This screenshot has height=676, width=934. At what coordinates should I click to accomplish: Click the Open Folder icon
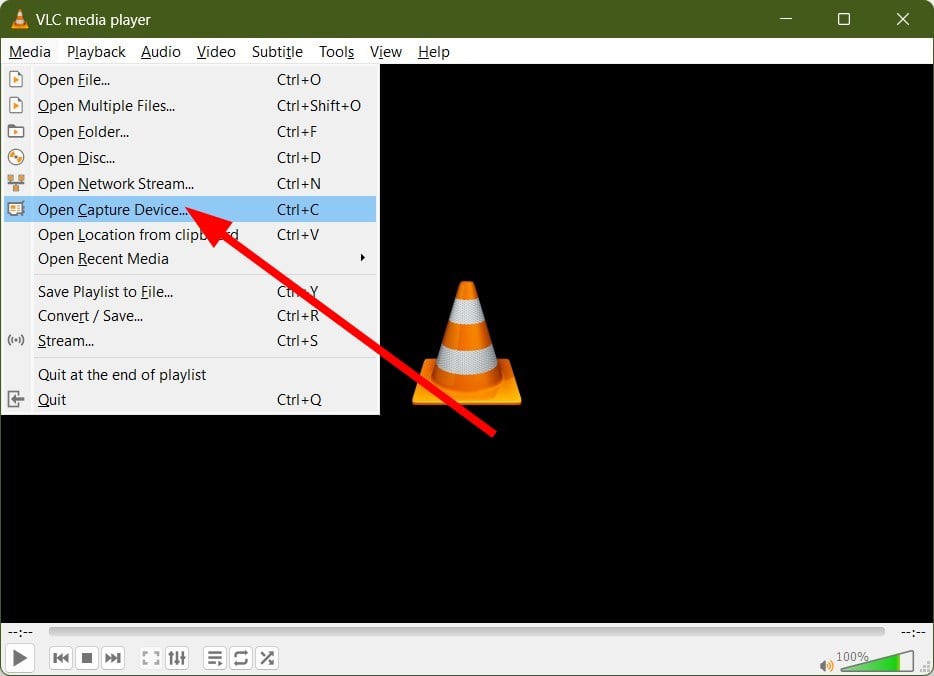tap(16, 131)
